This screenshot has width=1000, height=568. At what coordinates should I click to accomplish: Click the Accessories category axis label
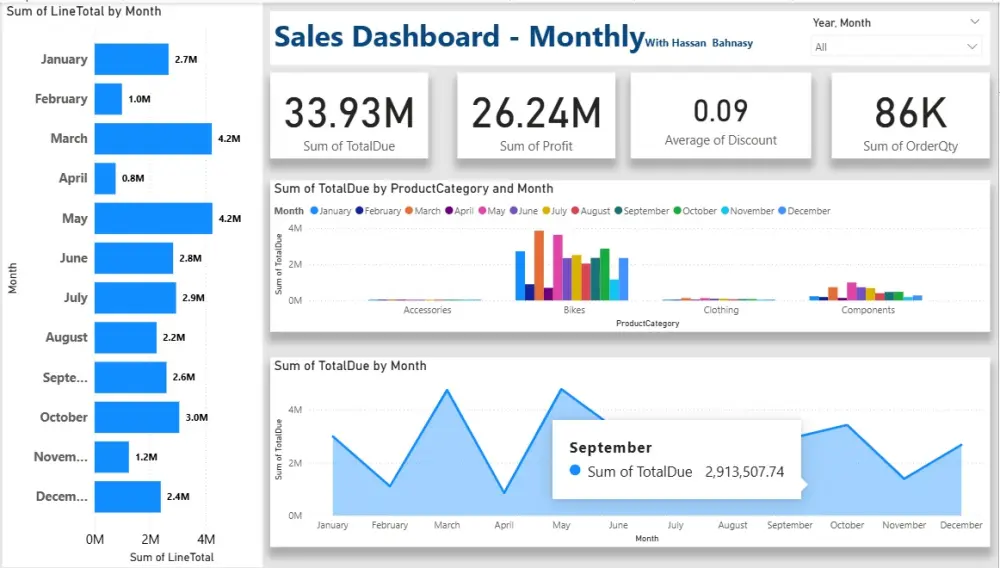pos(427,310)
